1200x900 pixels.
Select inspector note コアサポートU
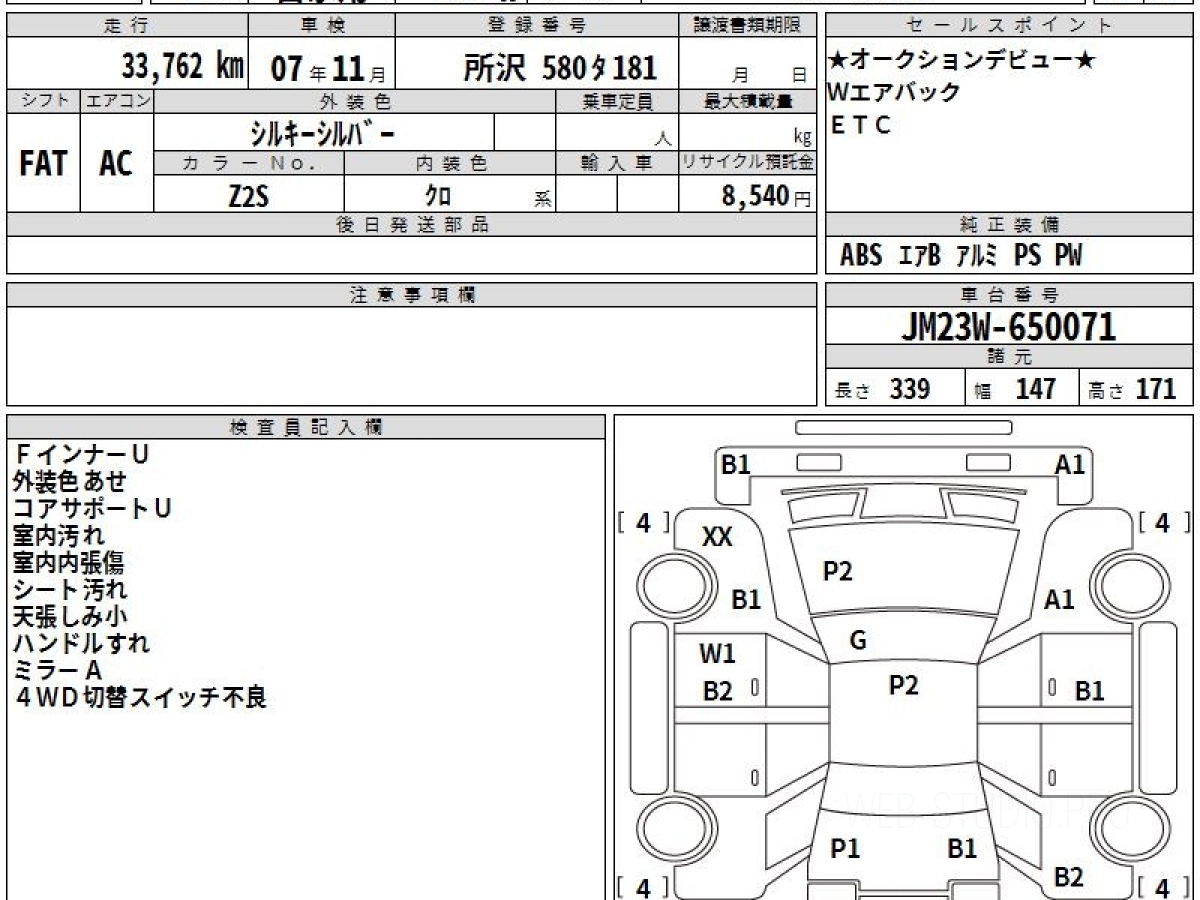tap(93, 508)
